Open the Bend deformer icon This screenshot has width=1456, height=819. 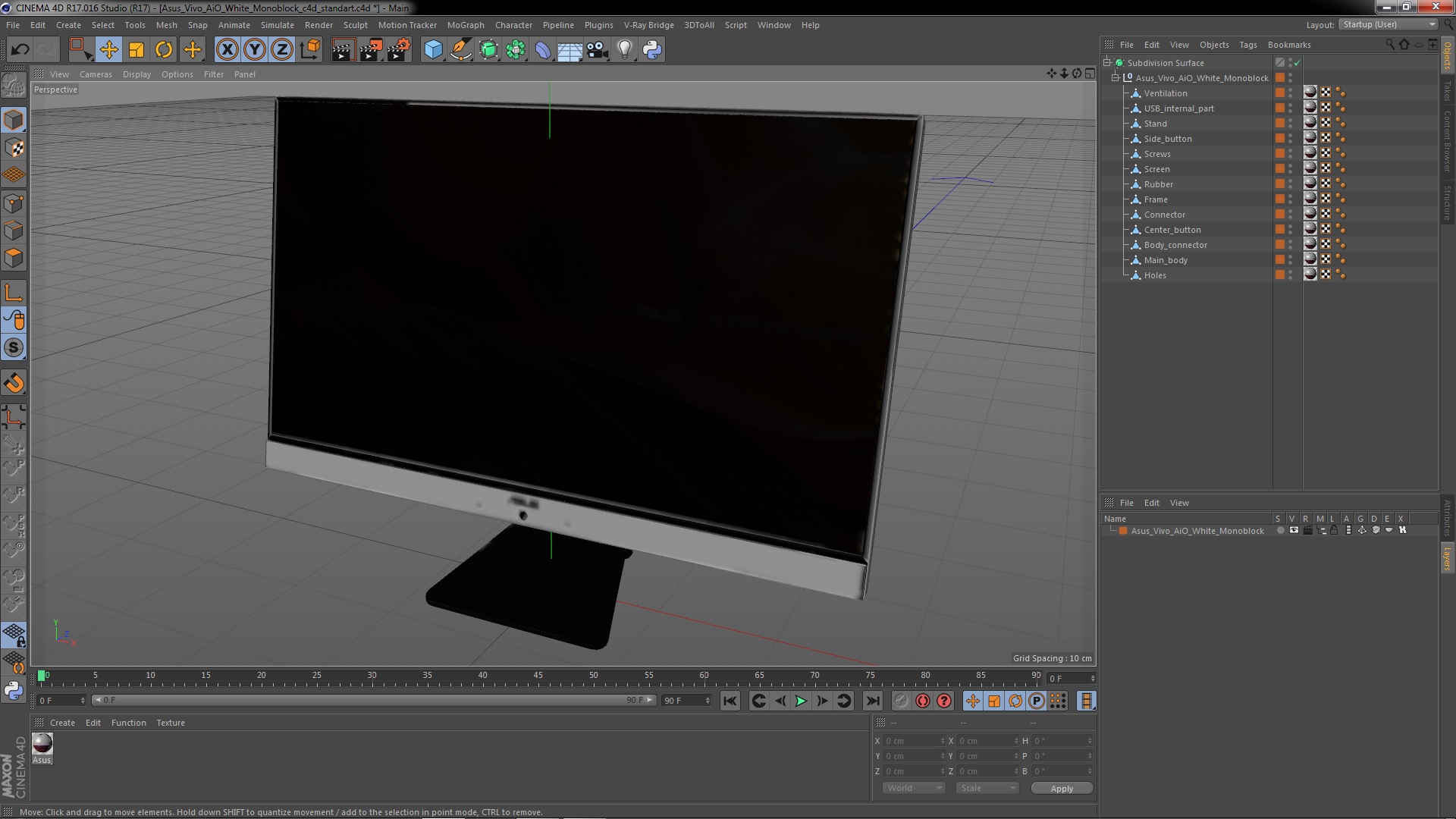pyautogui.click(x=543, y=50)
